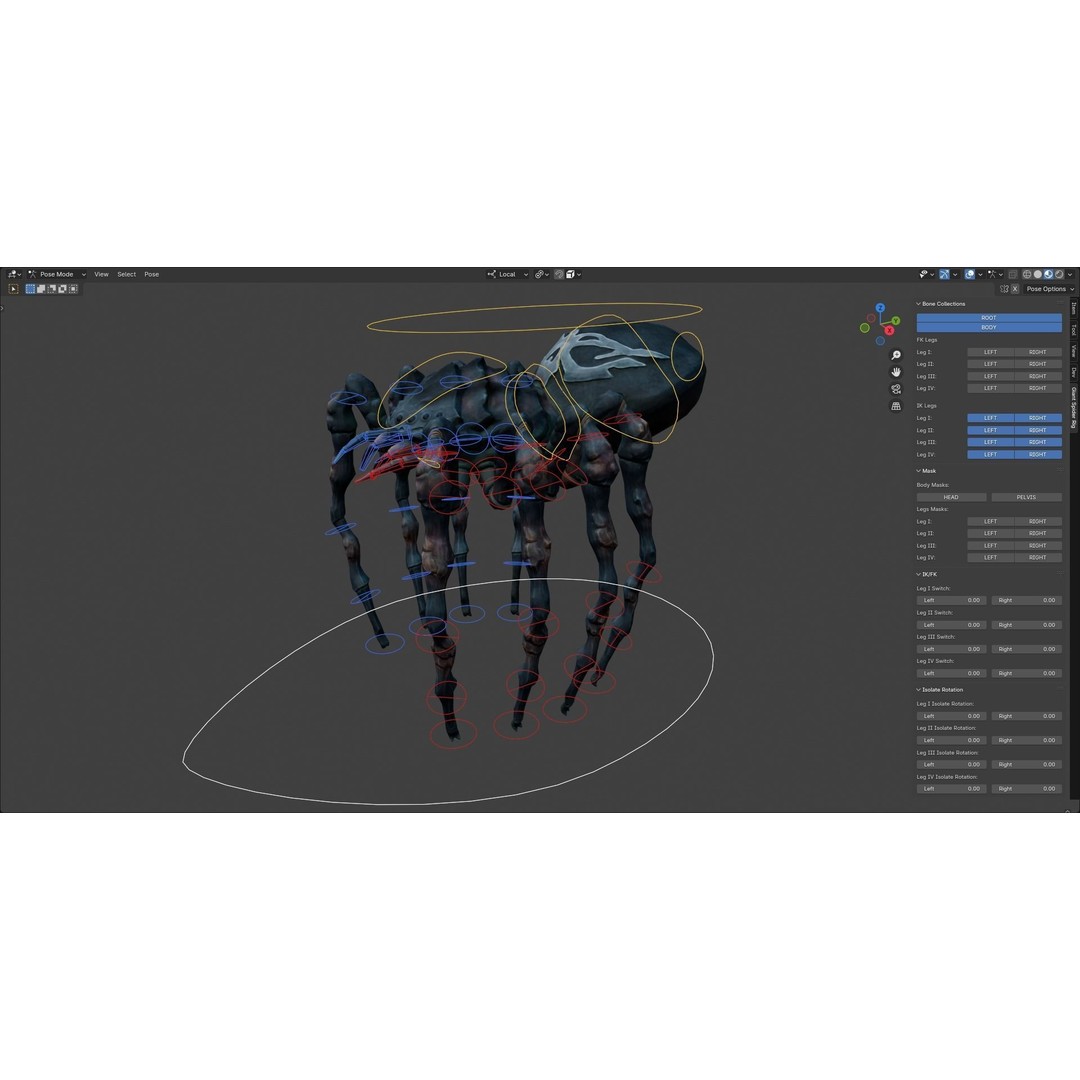This screenshot has height=1080, width=1080.
Task: Disable IK Leg II RIGHT collection
Action: click(x=1038, y=430)
